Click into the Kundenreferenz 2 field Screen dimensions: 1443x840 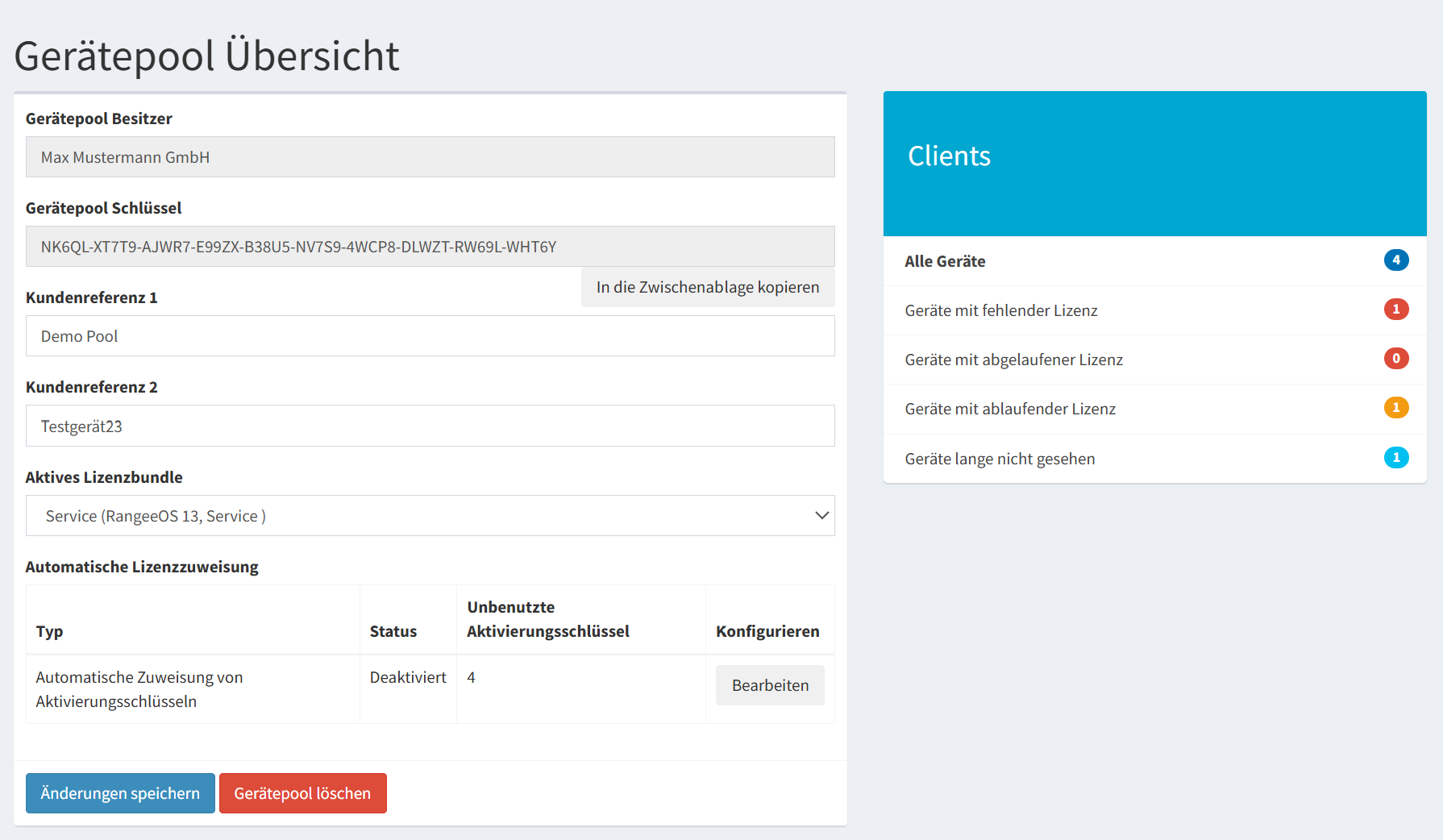tap(430, 426)
